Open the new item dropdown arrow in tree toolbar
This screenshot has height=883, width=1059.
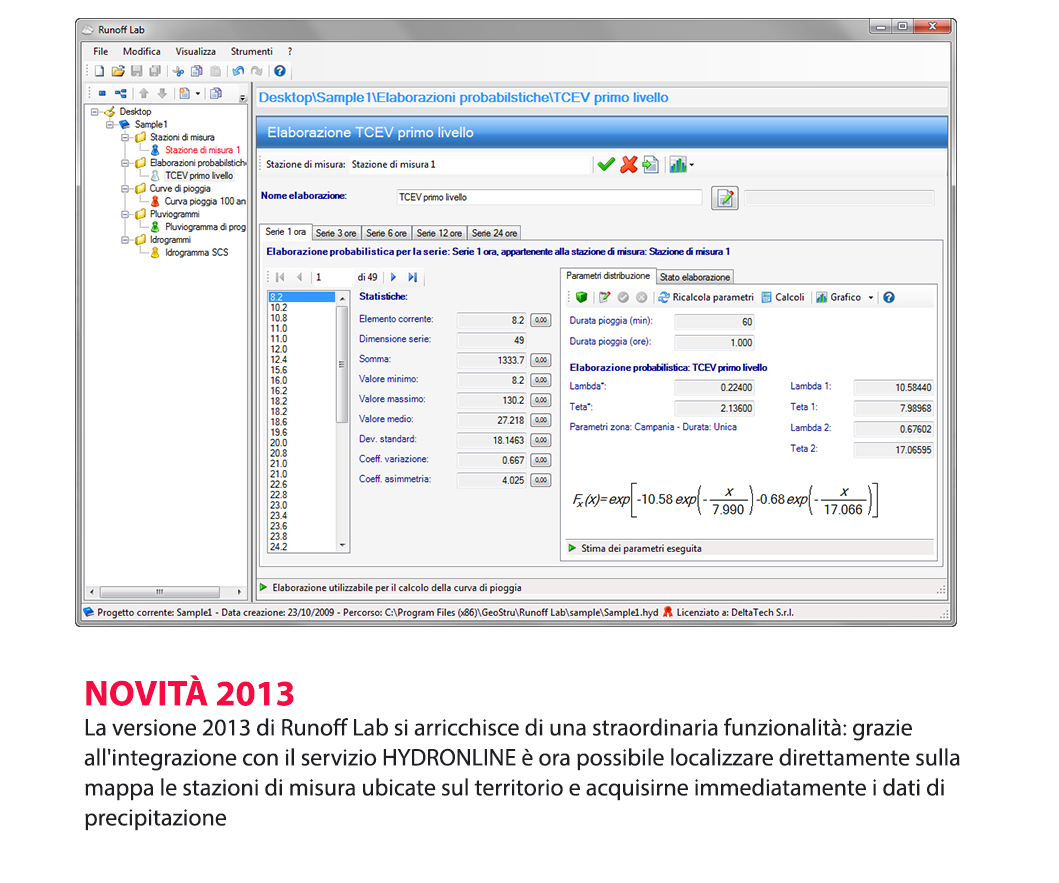point(198,93)
